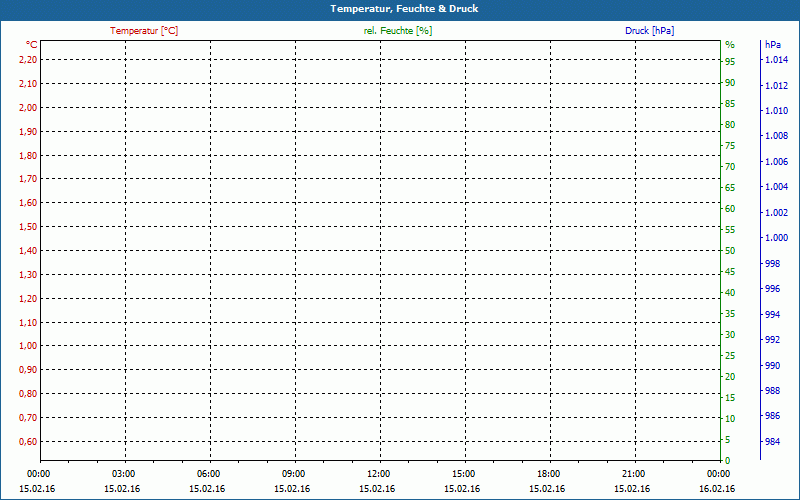Image resolution: width=800 pixels, height=500 pixels.
Task: Click the blue "1.000" pressure axis value
Action: pyautogui.click(x=776, y=238)
